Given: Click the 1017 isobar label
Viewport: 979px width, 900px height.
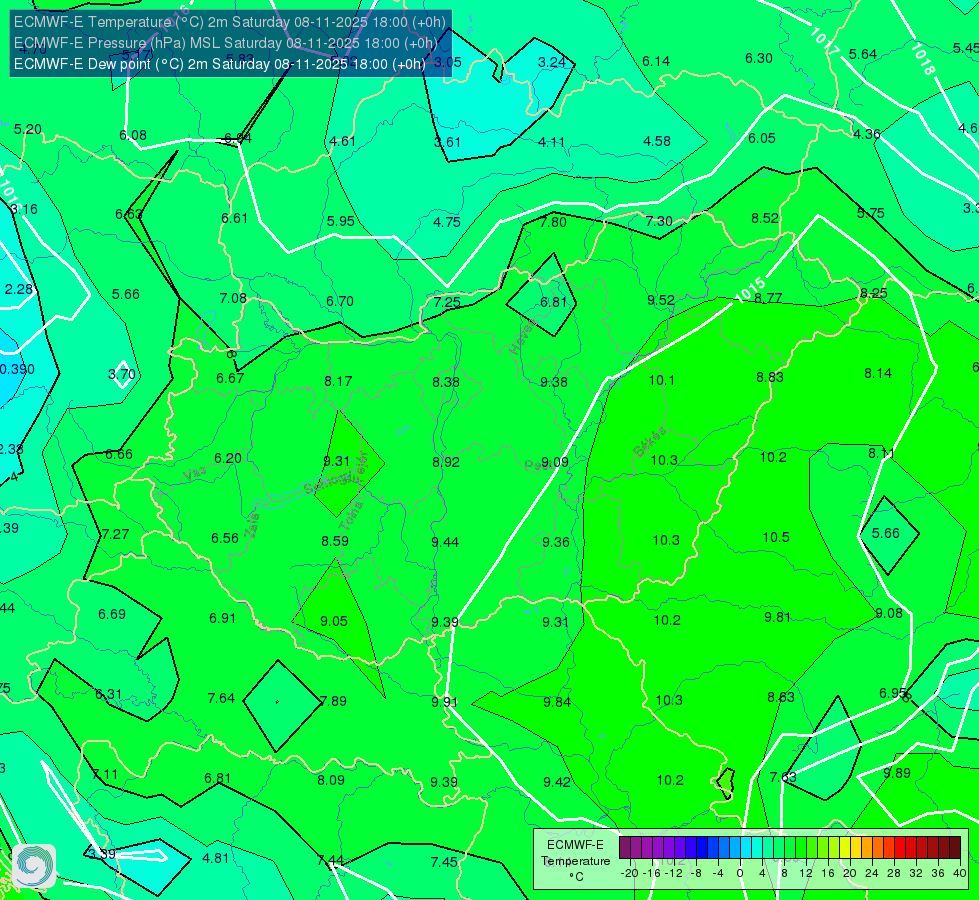Looking at the screenshot, I should point(824,41).
